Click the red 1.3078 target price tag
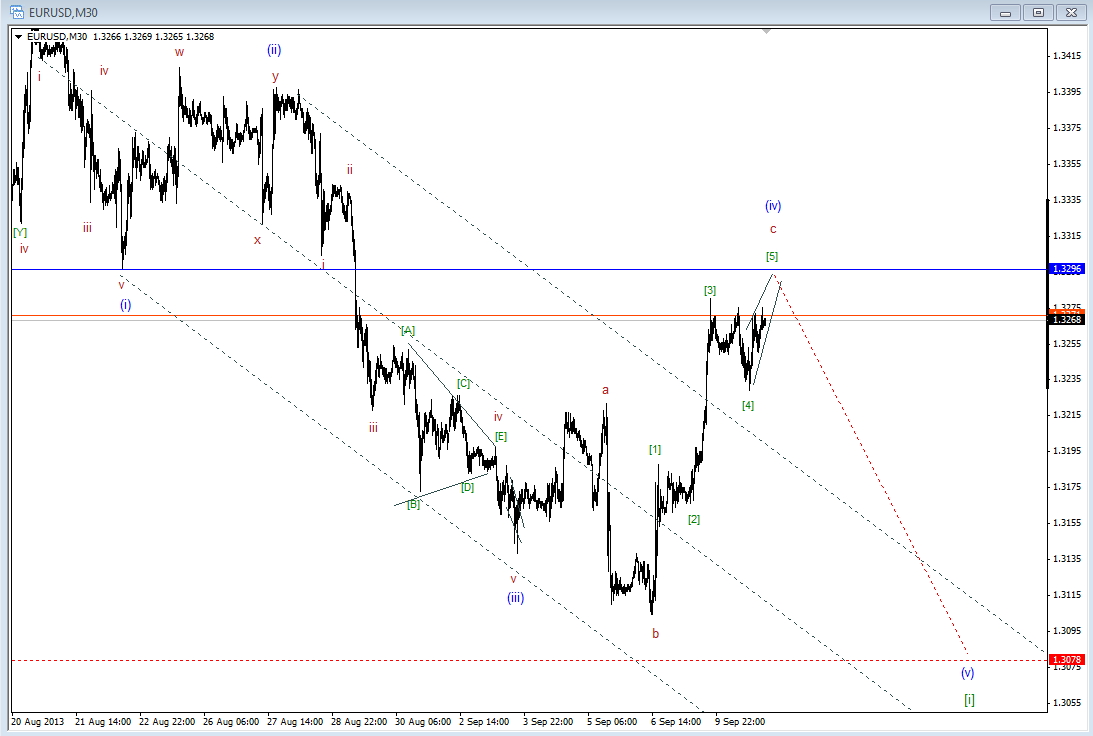 1067,659
